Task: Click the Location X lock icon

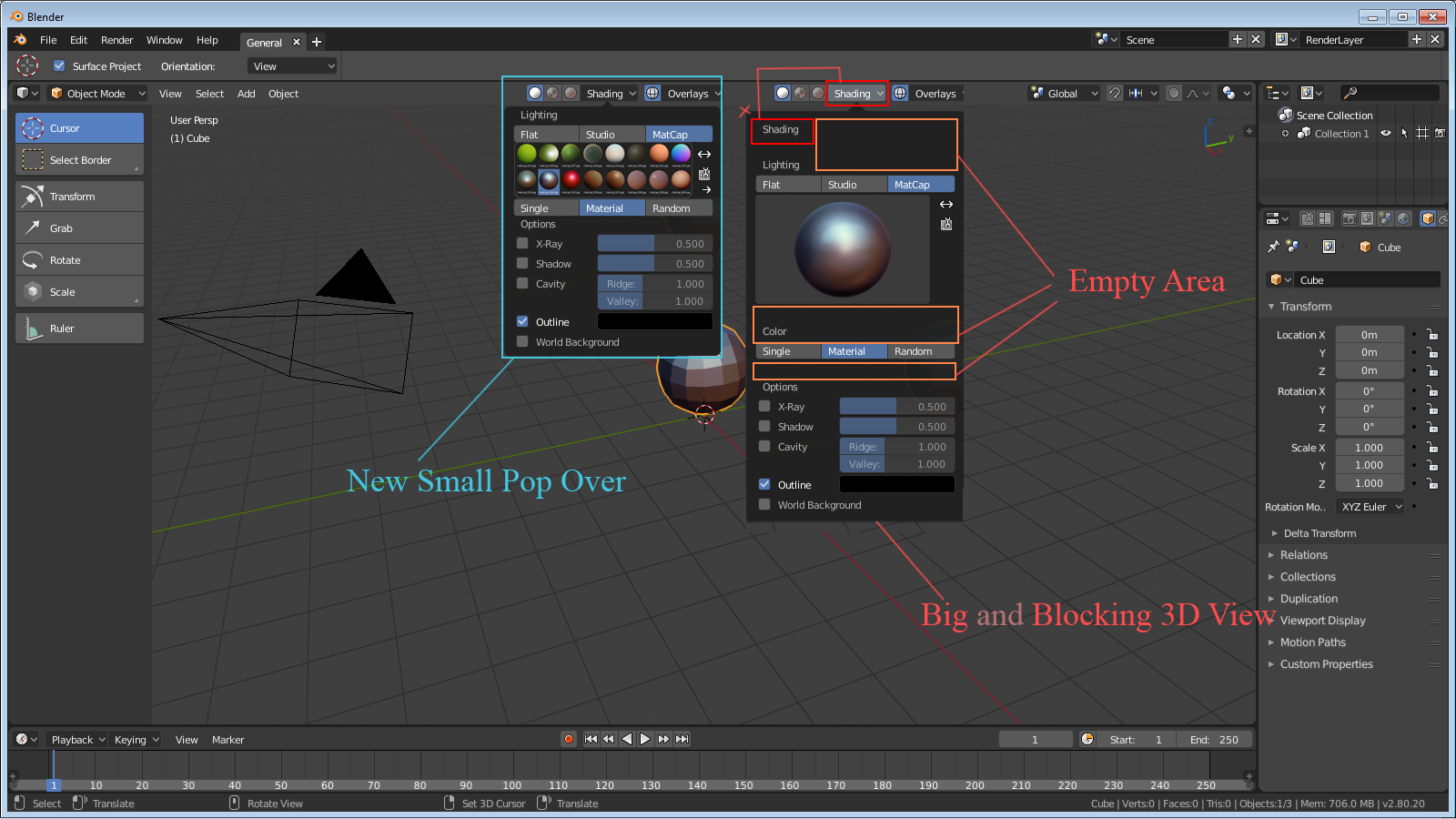Action: pyautogui.click(x=1432, y=334)
